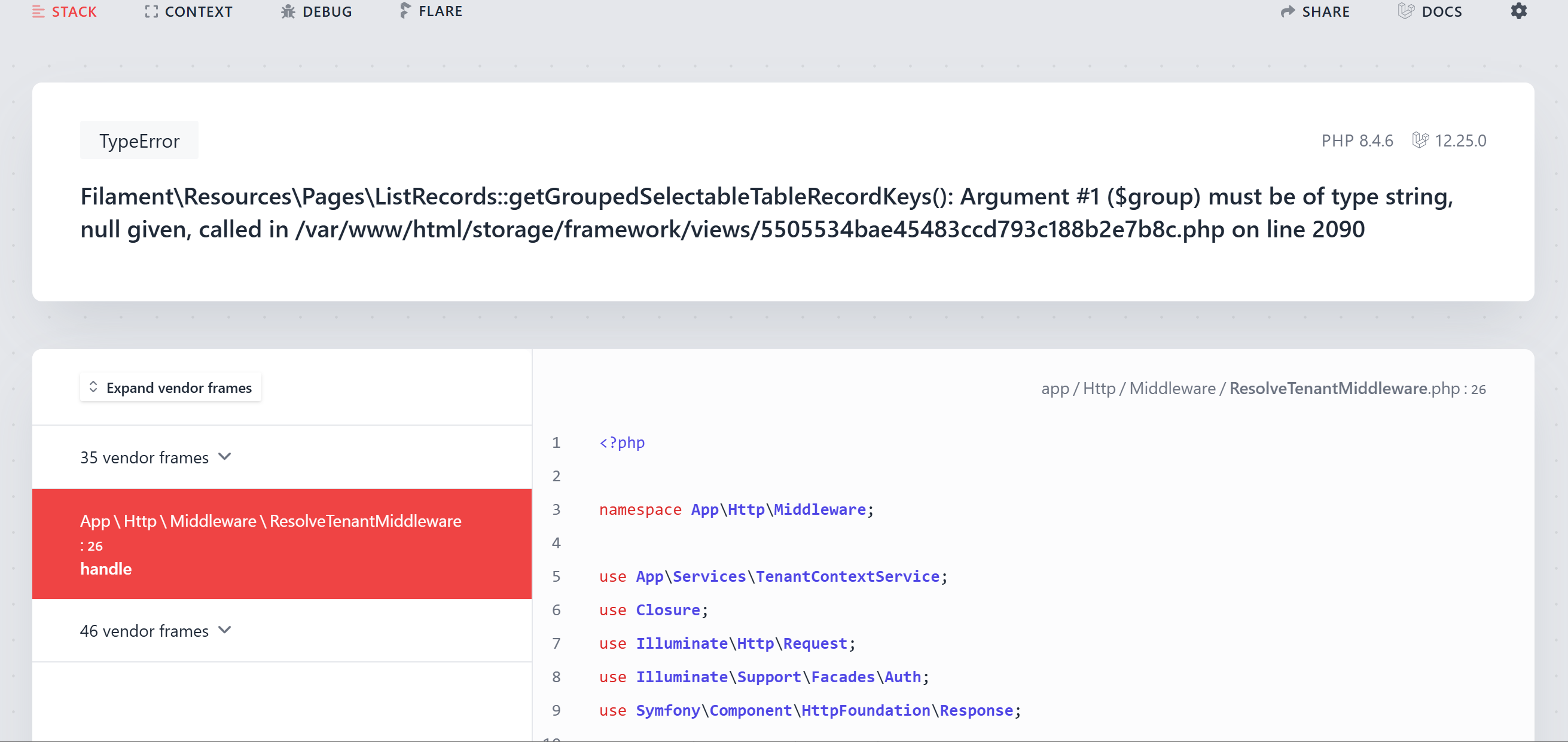
Task: Select the ResolveTenantMiddleware handle frame
Action: tap(282, 543)
